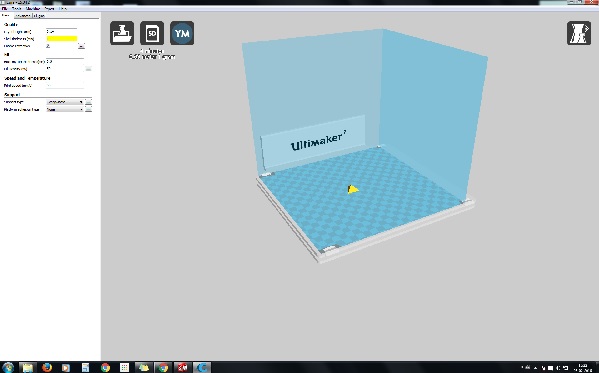The width and height of the screenshot is (599, 373).
Task: Open the first Chrome taskbar icon
Action: point(105,368)
